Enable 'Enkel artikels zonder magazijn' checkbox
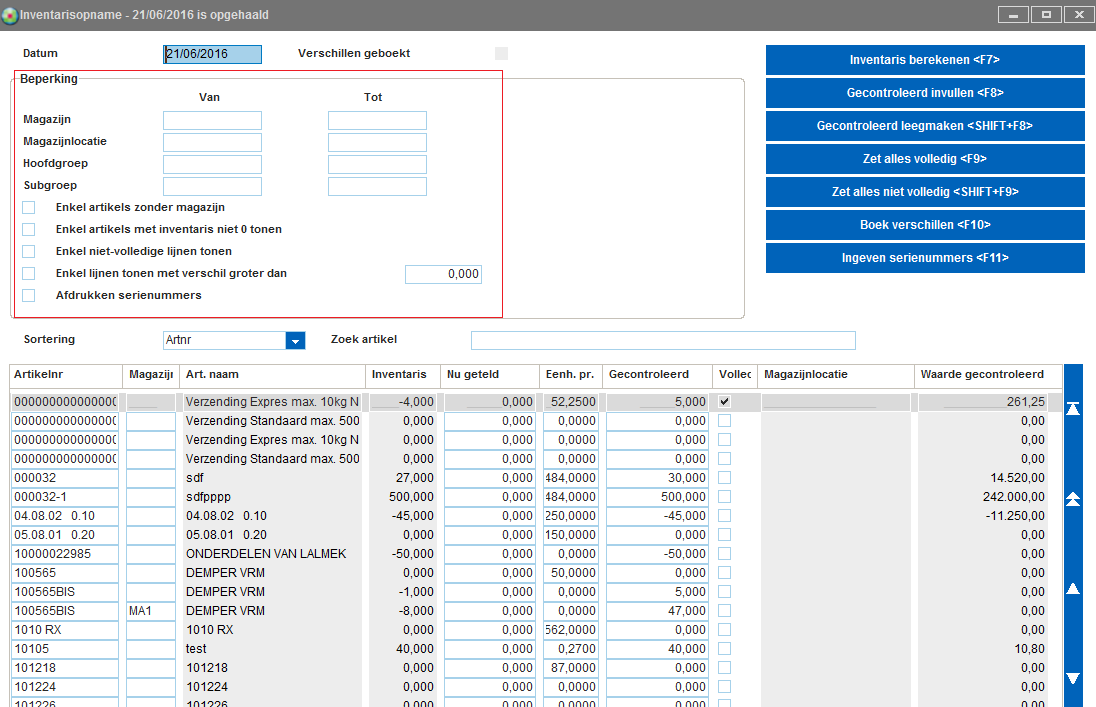This screenshot has width=1096, height=707. point(29,207)
